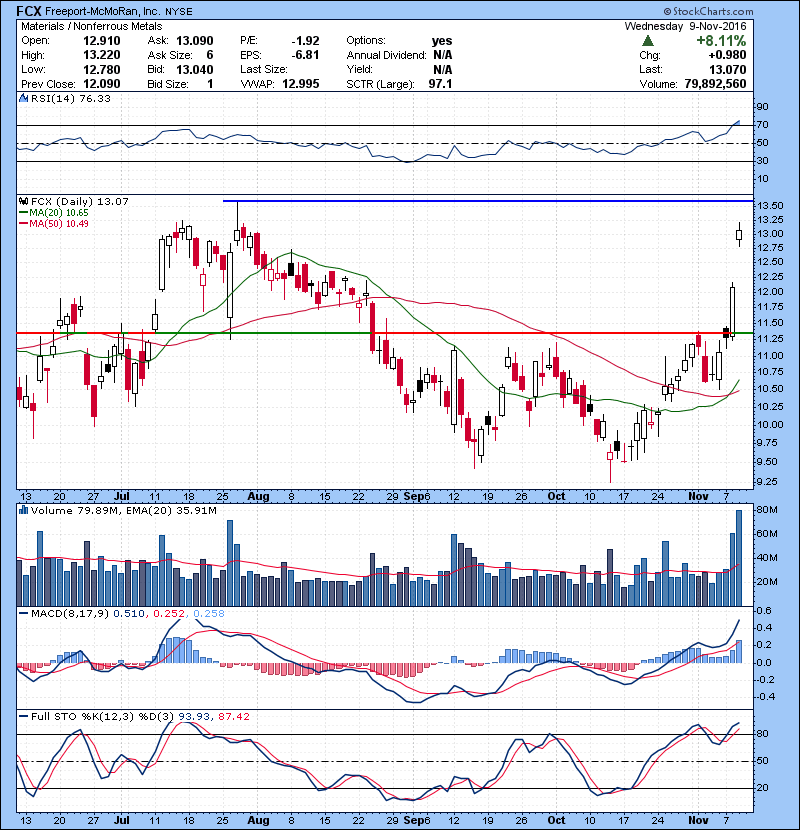Click the Freeport-McMoRan, Inc. company name
The height and width of the screenshot is (830, 800).
click(103, 11)
